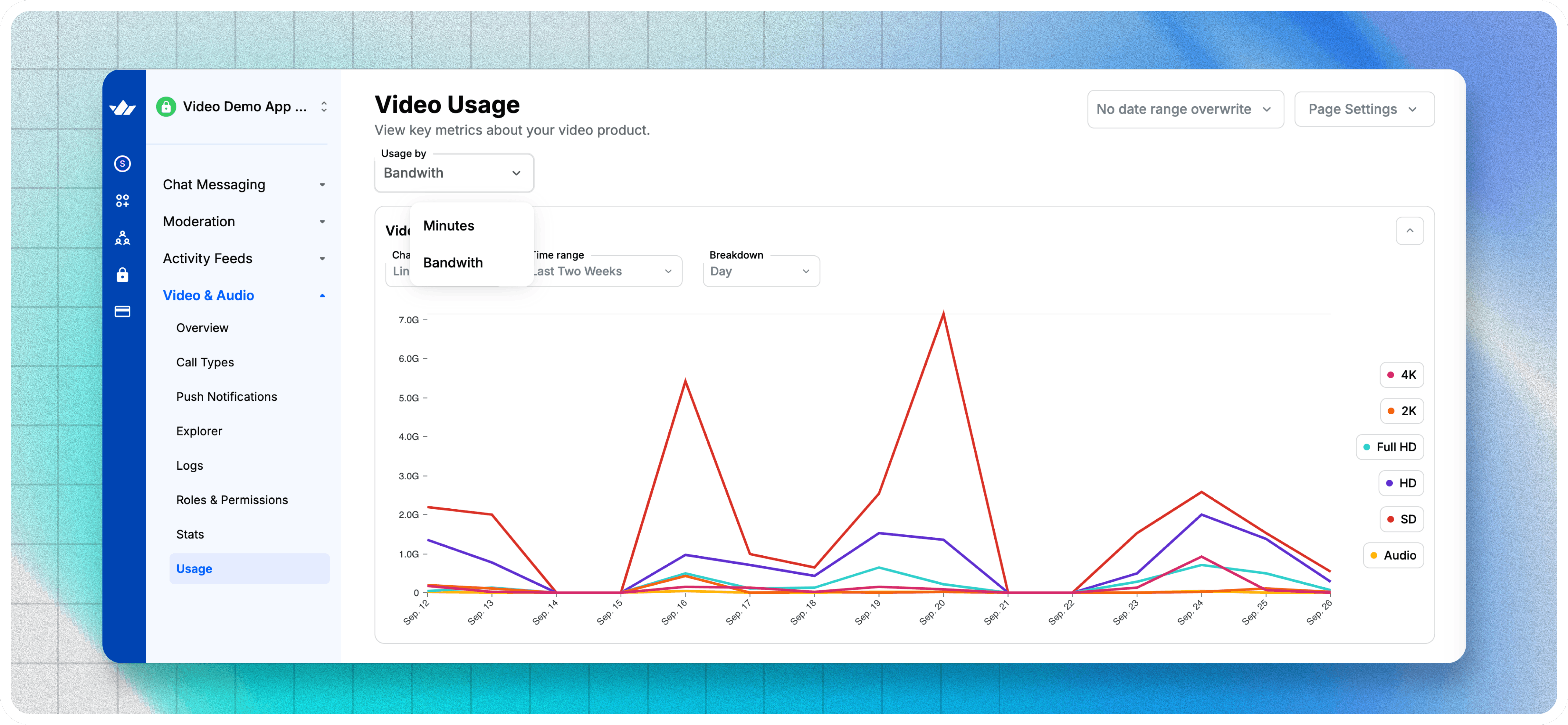Go to the Call Types page
1568x725 pixels.
(x=205, y=362)
